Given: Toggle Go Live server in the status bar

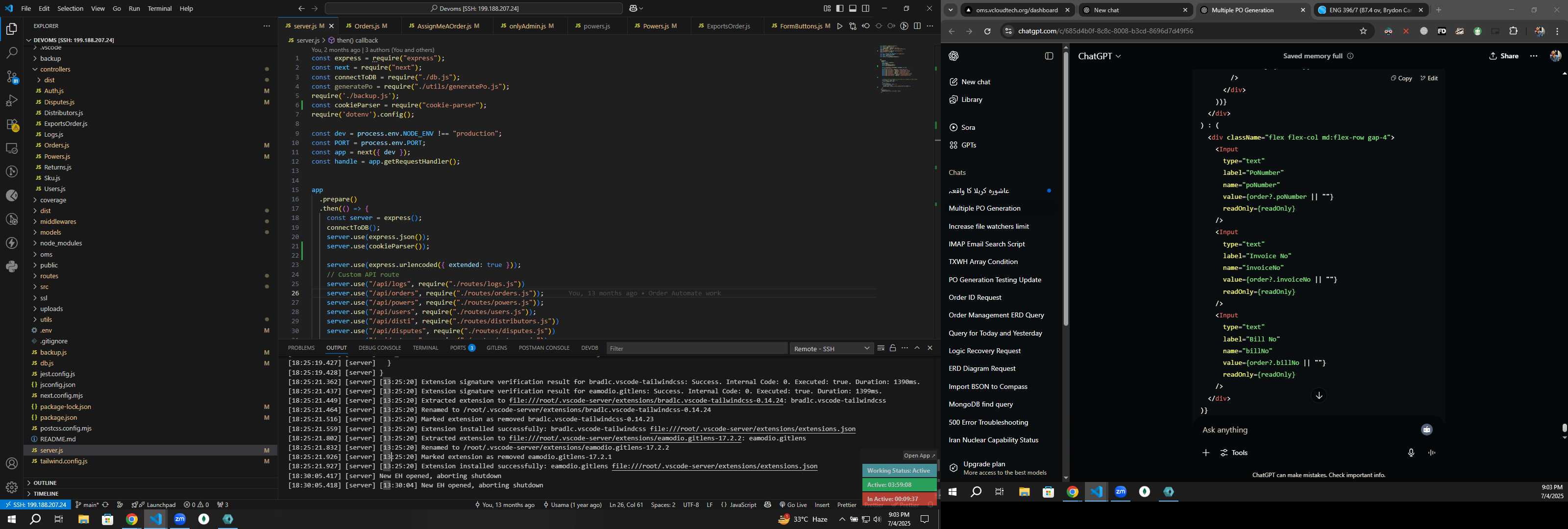Looking at the screenshot, I should click(793, 505).
